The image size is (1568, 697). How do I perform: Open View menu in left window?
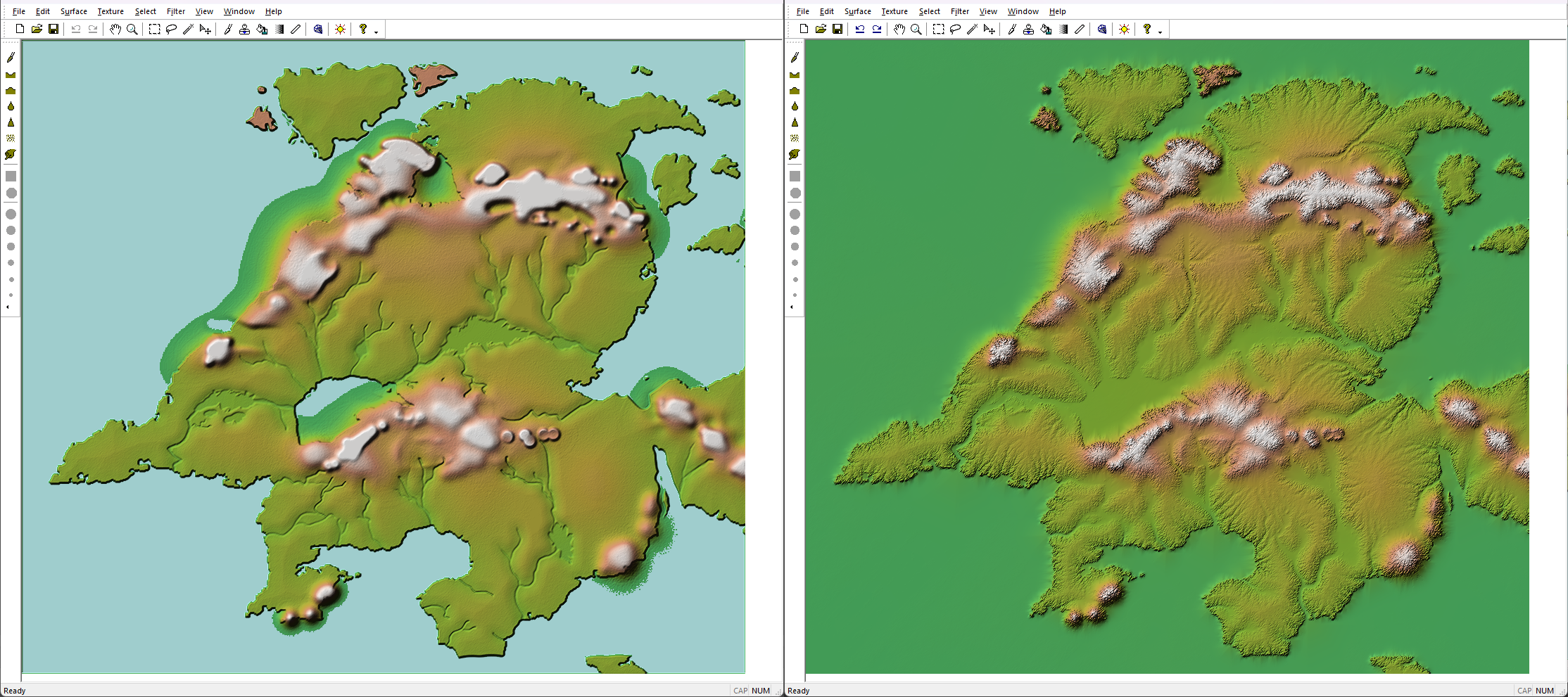coord(204,11)
